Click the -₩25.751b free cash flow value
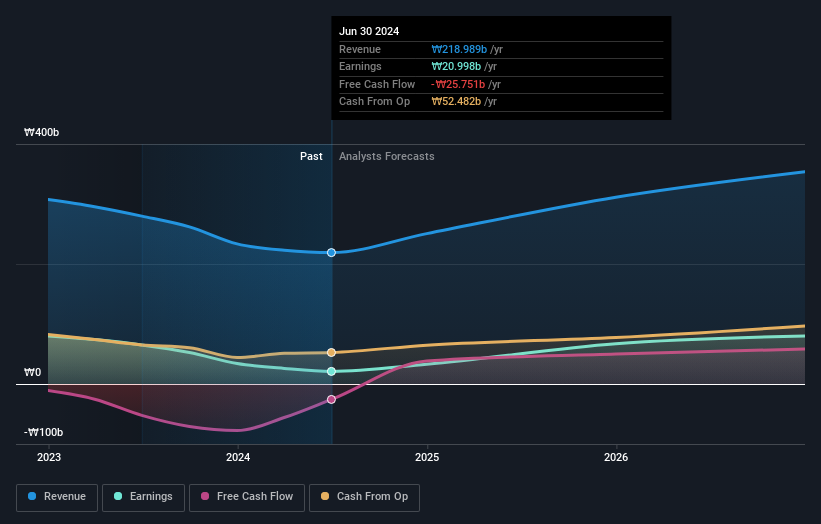This screenshot has height=524, width=821. pyautogui.click(x=458, y=84)
